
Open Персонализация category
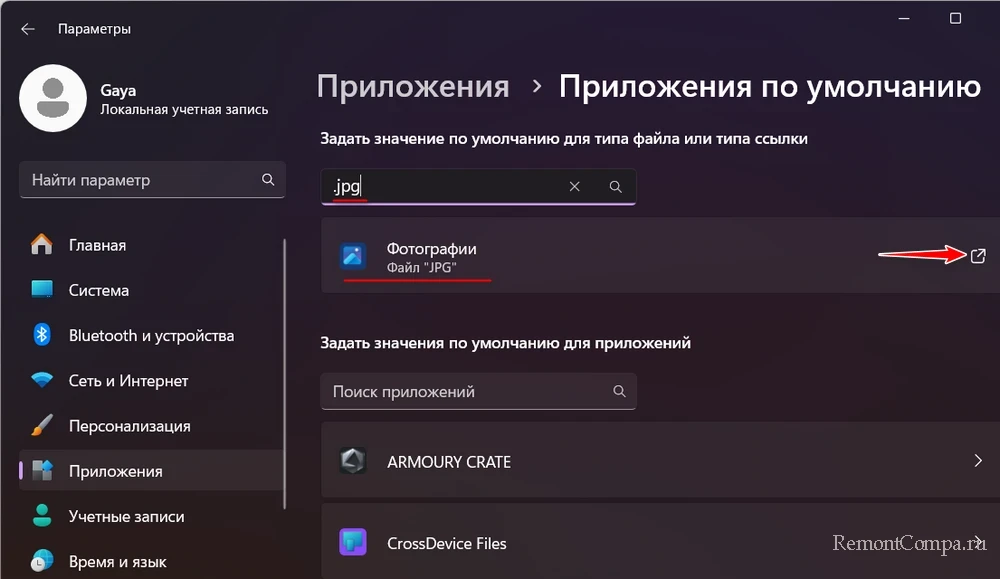point(152,426)
